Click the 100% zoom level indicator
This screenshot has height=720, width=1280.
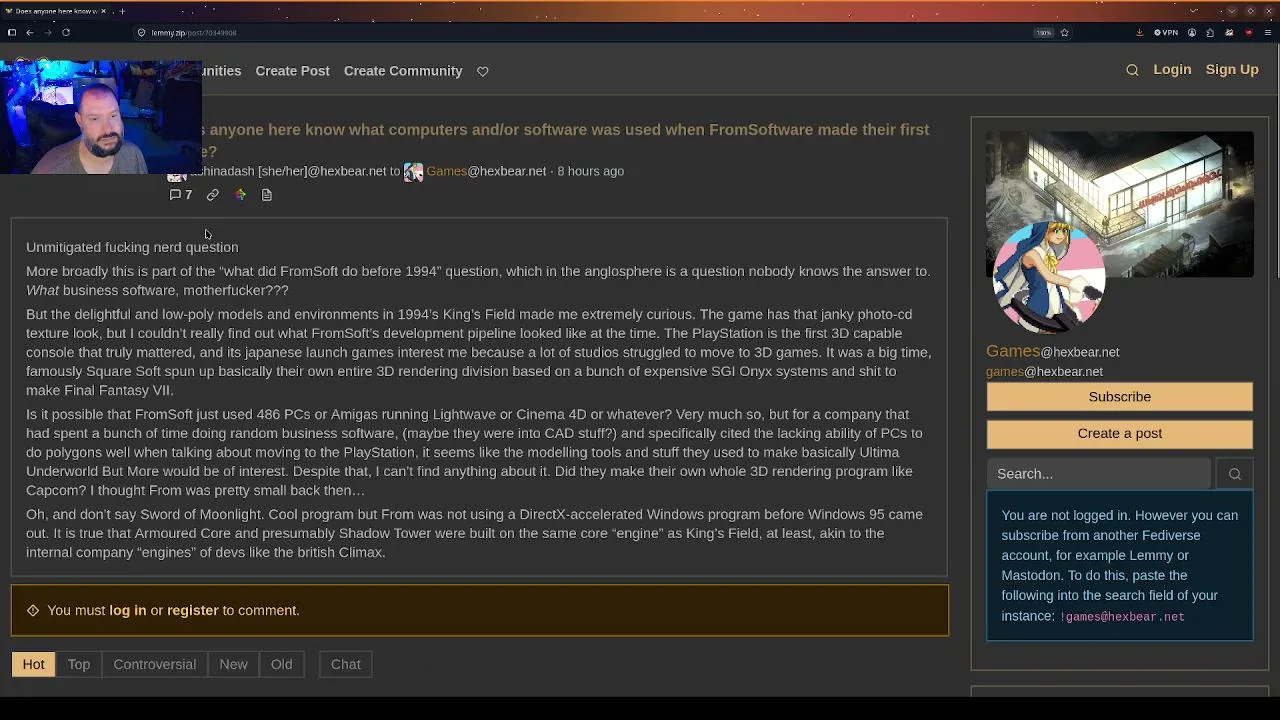click(x=1044, y=32)
